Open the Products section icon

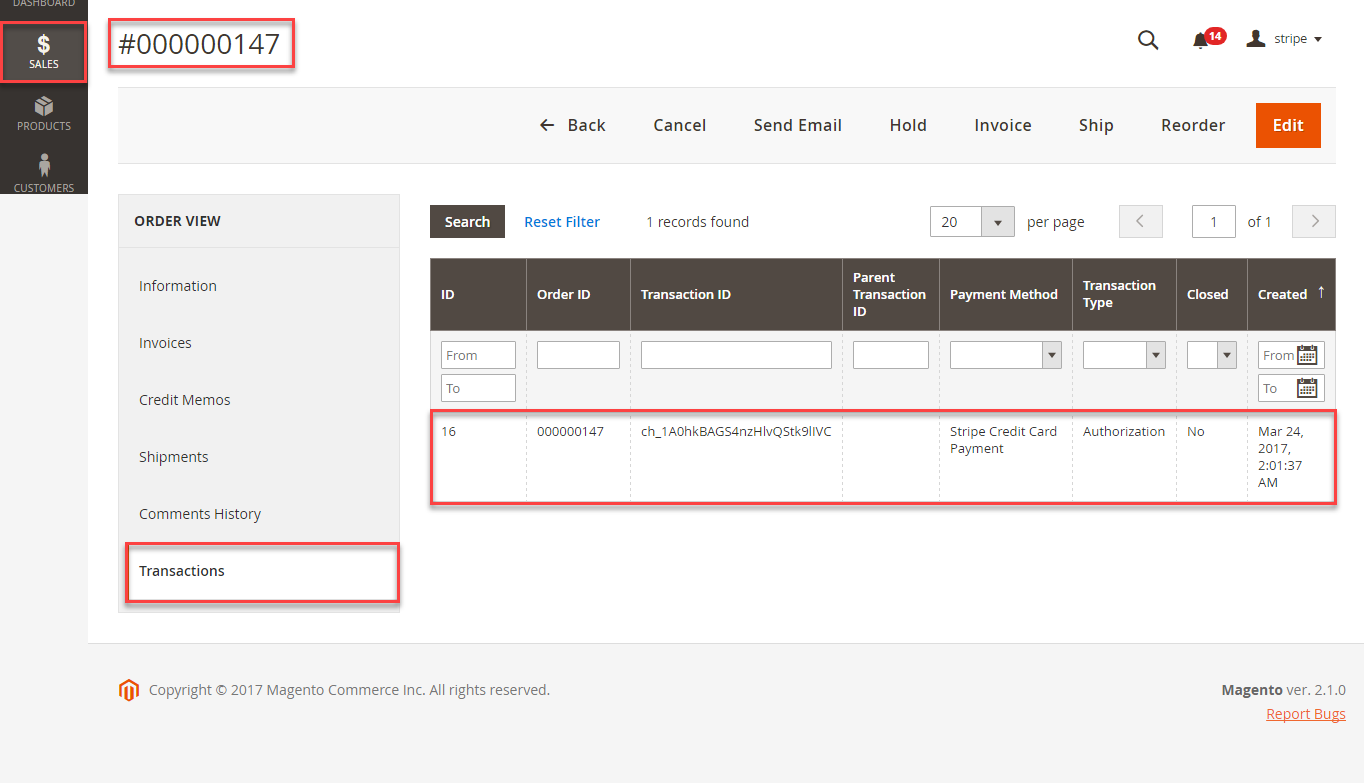click(43, 113)
